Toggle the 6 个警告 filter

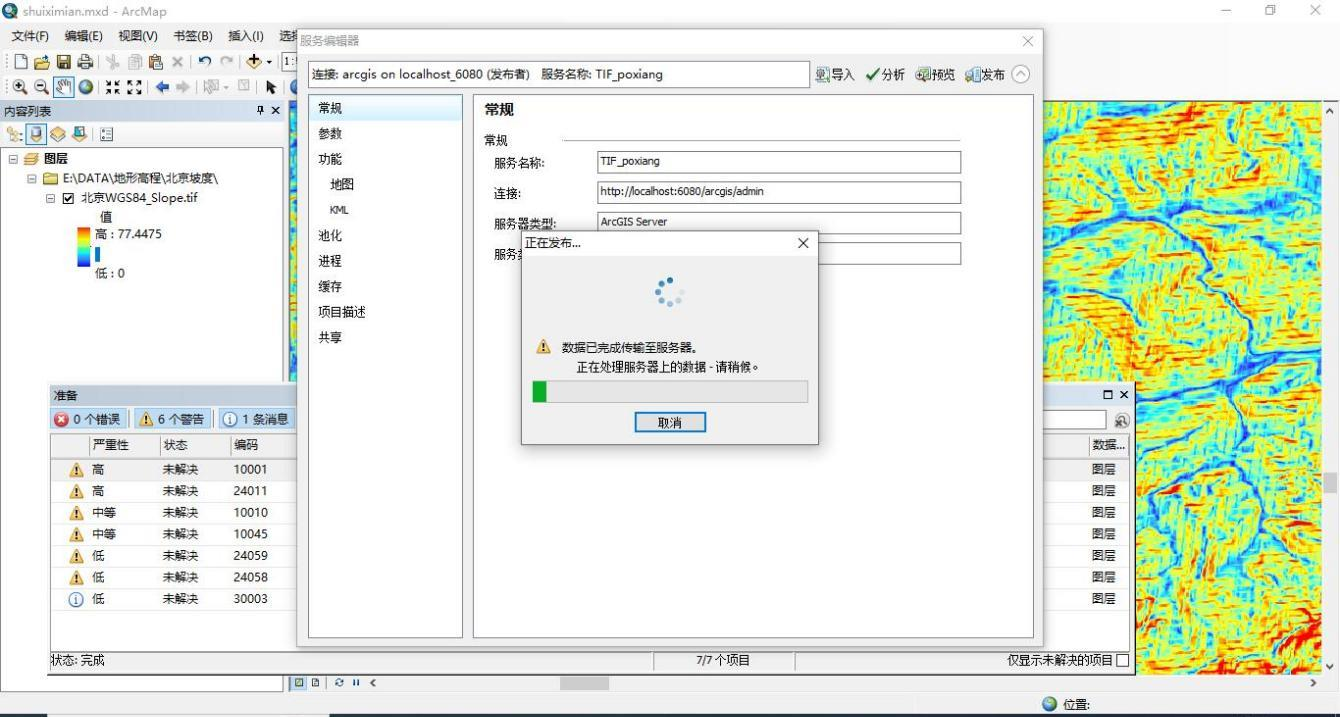click(172, 418)
